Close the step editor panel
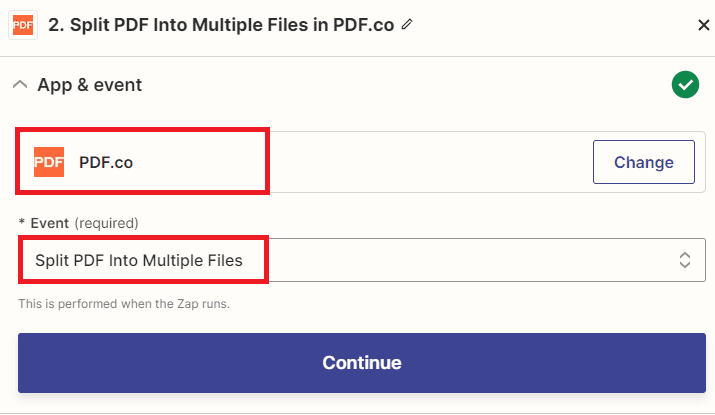The width and height of the screenshot is (715, 415). pyautogui.click(x=703, y=25)
